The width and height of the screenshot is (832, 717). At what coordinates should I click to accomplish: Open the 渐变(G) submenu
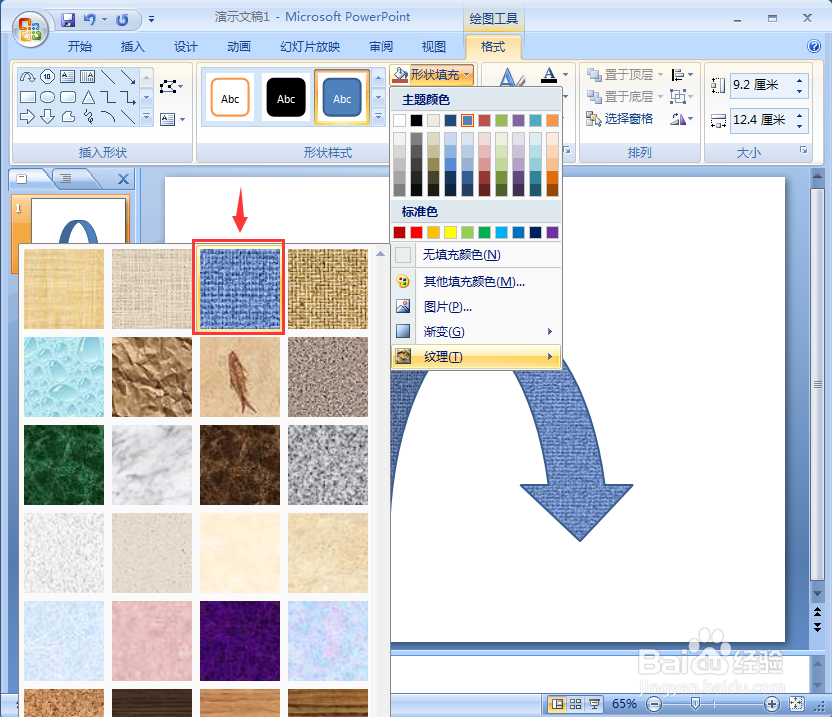[476, 332]
